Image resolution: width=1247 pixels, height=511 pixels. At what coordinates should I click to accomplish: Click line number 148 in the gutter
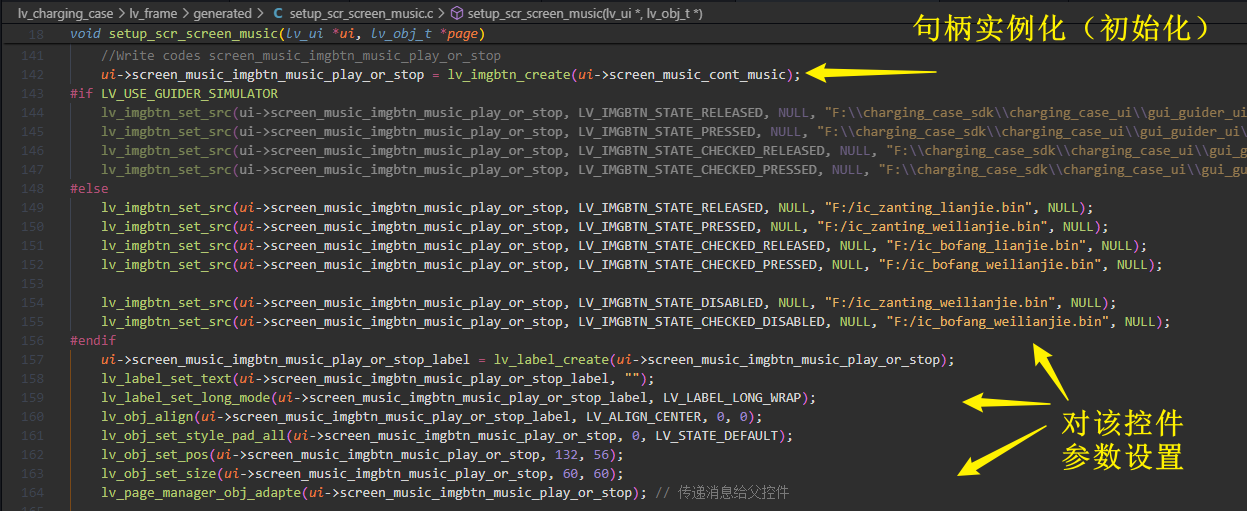[x=34, y=188]
